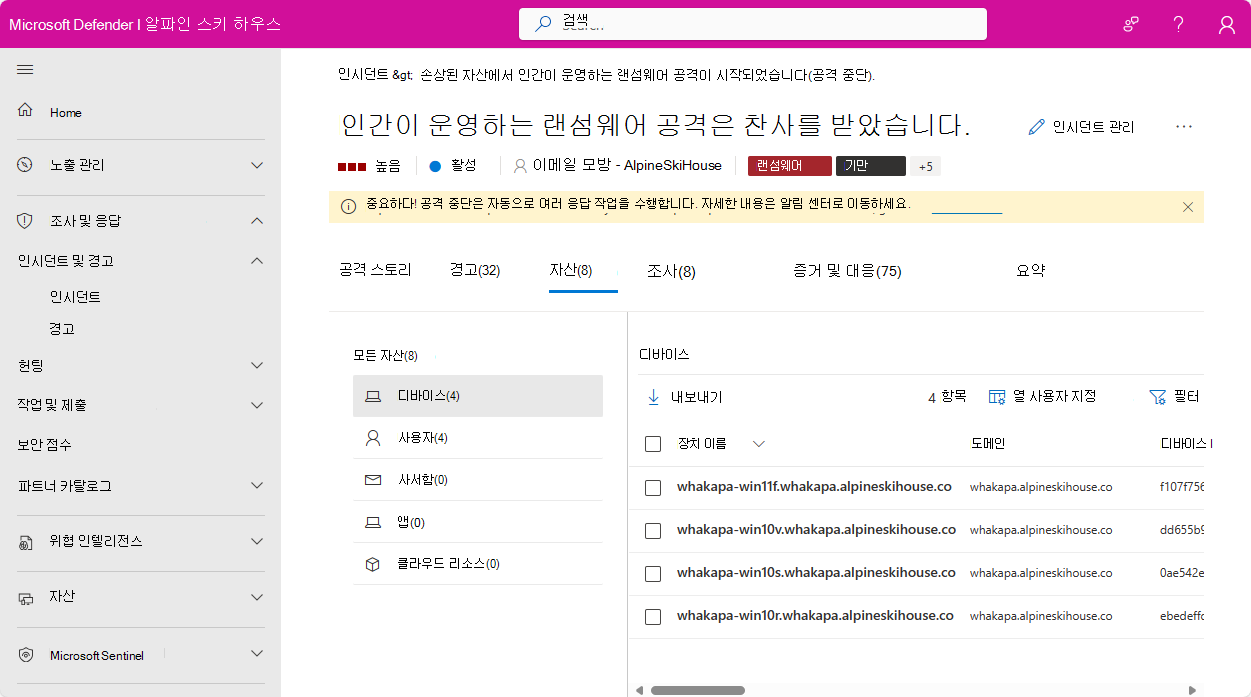Viewport: 1251px width, 697px height.
Task: Expand the 작업 및 제출 chevron
Action: pos(257,406)
